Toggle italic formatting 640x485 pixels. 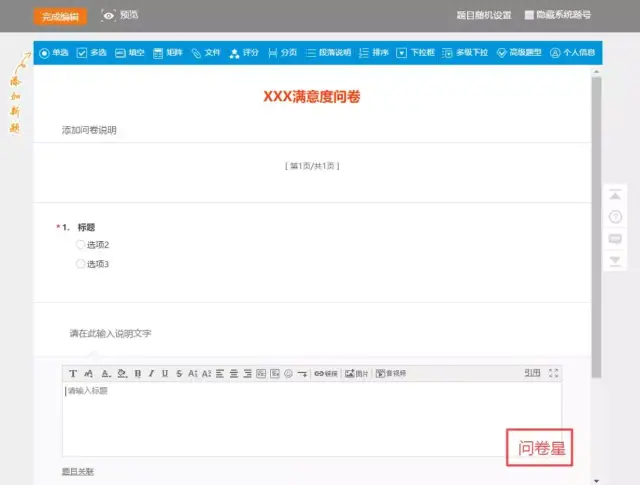pyautogui.click(x=151, y=373)
